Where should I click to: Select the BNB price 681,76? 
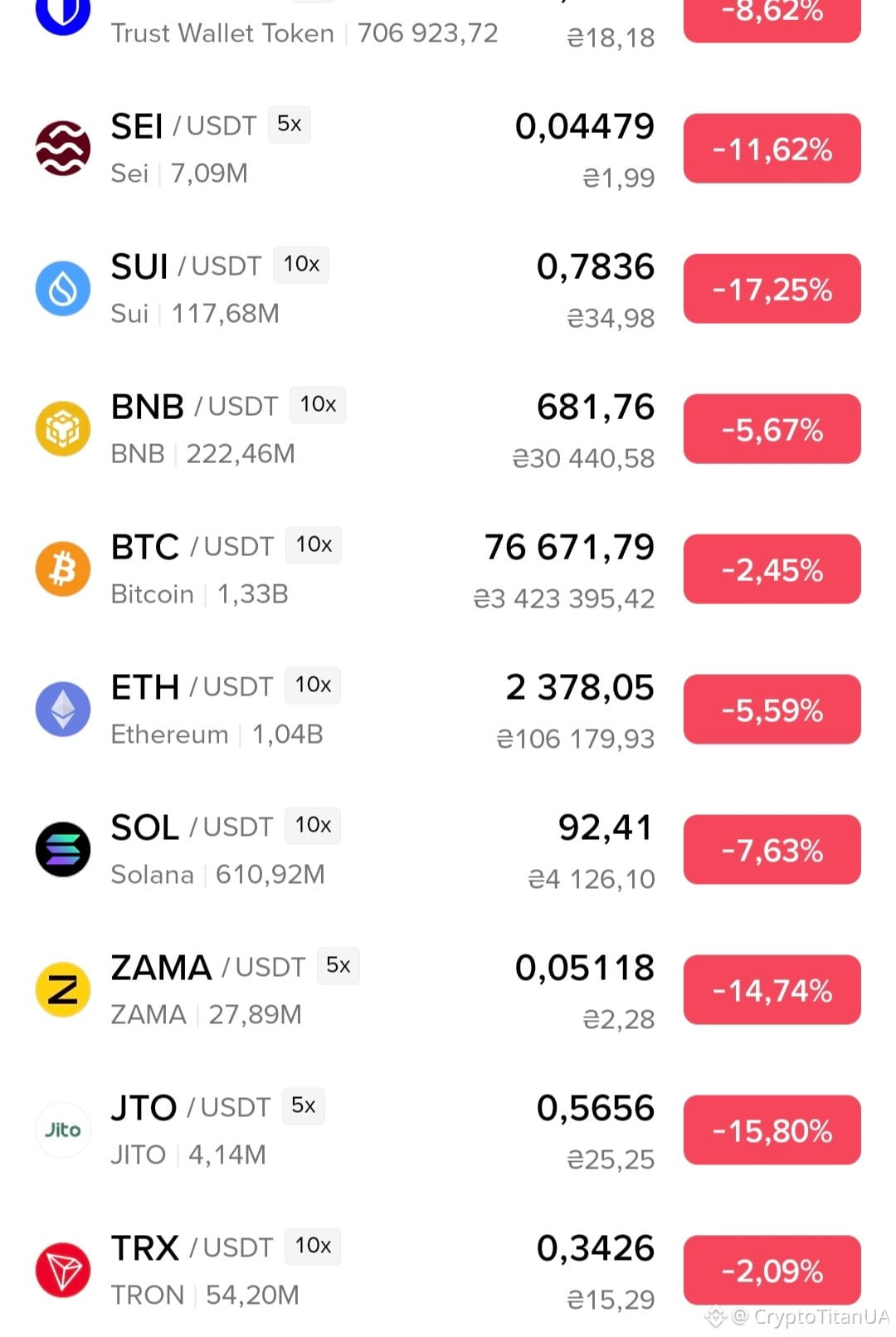pos(596,407)
